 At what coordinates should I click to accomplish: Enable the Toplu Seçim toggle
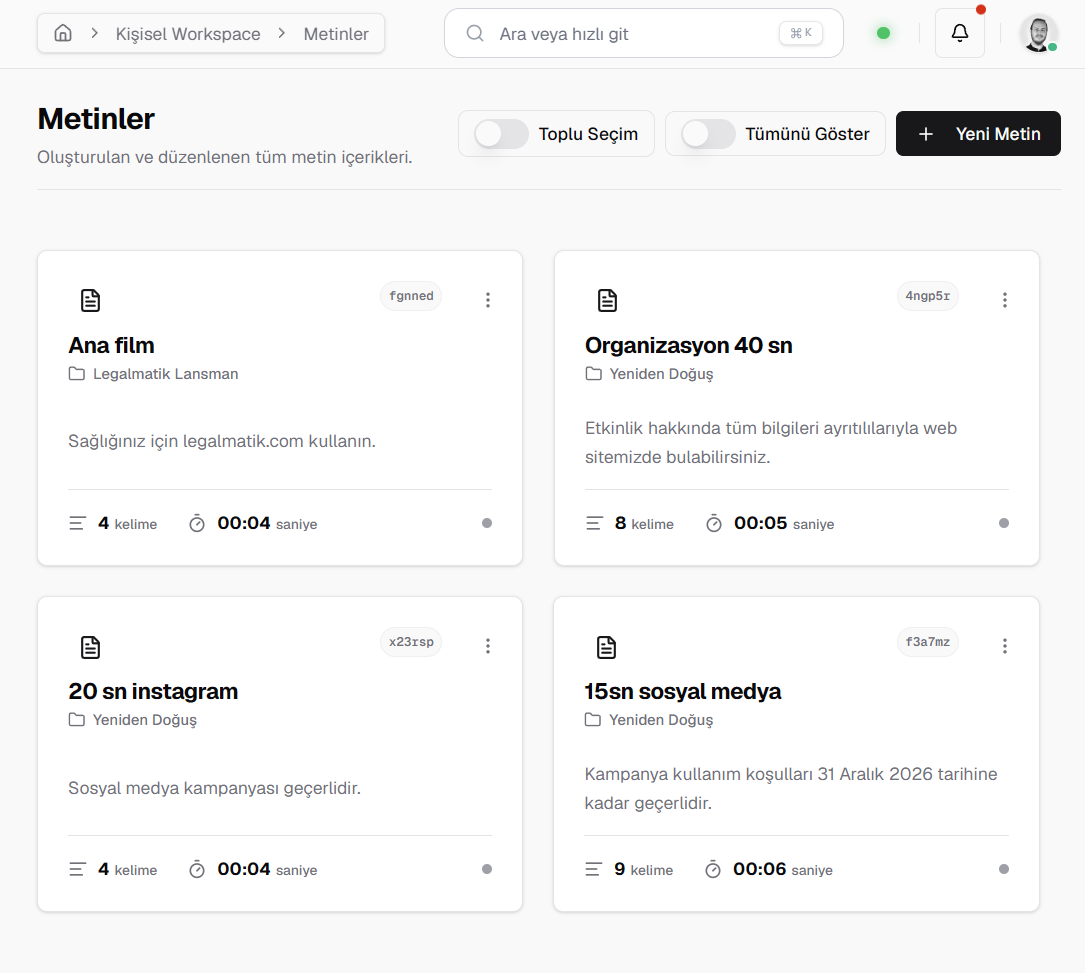tap(502, 134)
